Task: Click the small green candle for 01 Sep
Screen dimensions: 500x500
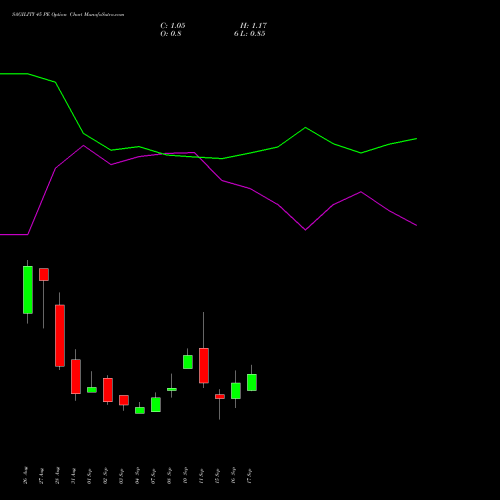Action: coord(92,390)
